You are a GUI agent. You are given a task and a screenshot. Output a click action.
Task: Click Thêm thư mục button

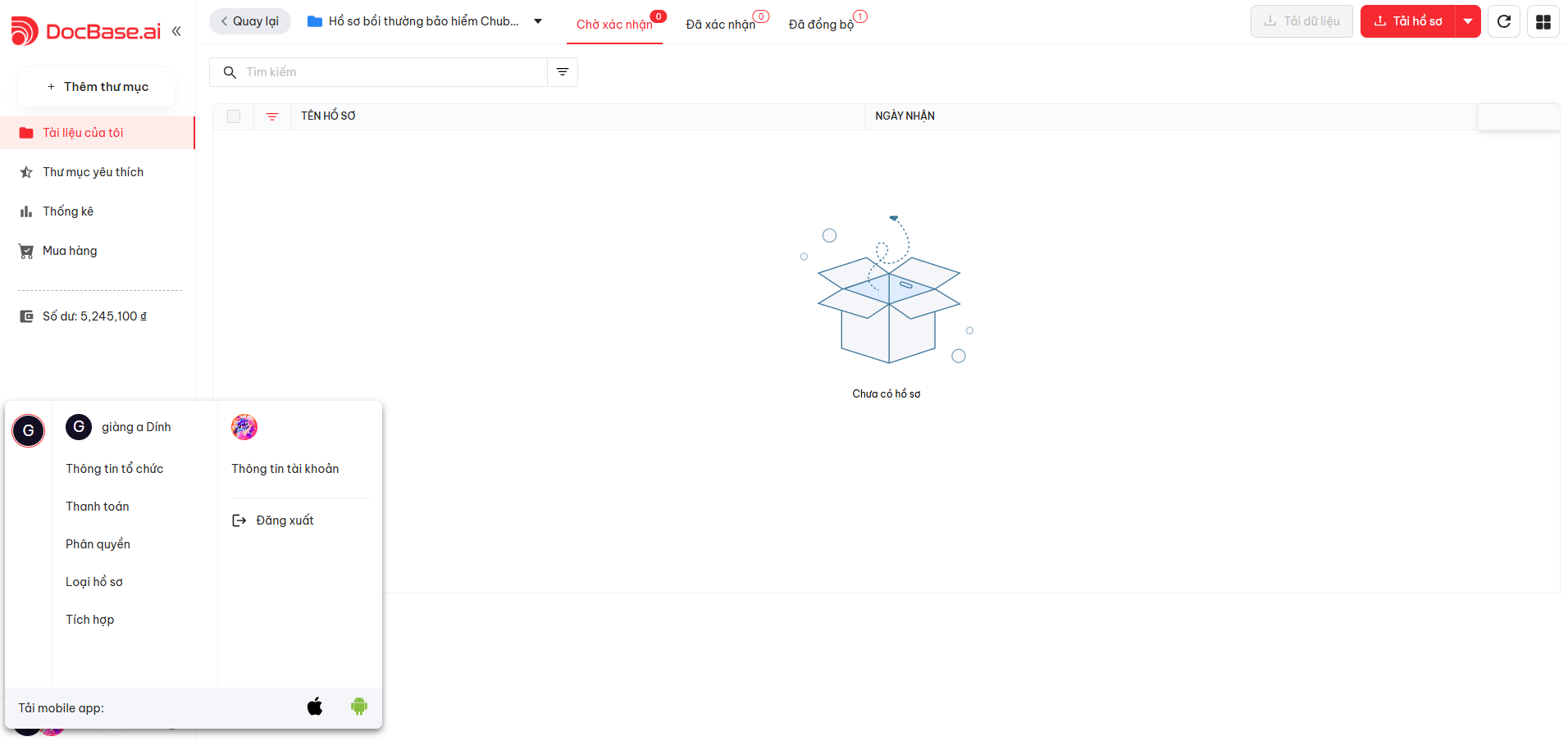pyautogui.click(x=98, y=87)
